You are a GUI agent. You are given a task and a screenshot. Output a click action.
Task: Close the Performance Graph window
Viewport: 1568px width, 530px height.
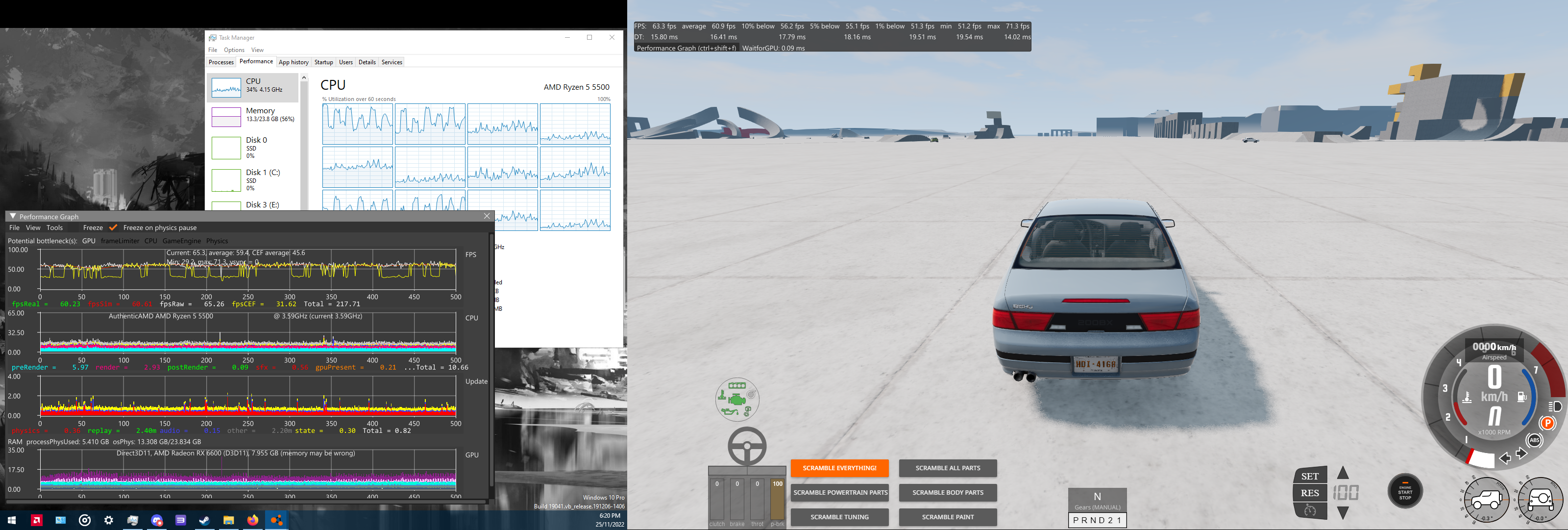(x=487, y=216)
